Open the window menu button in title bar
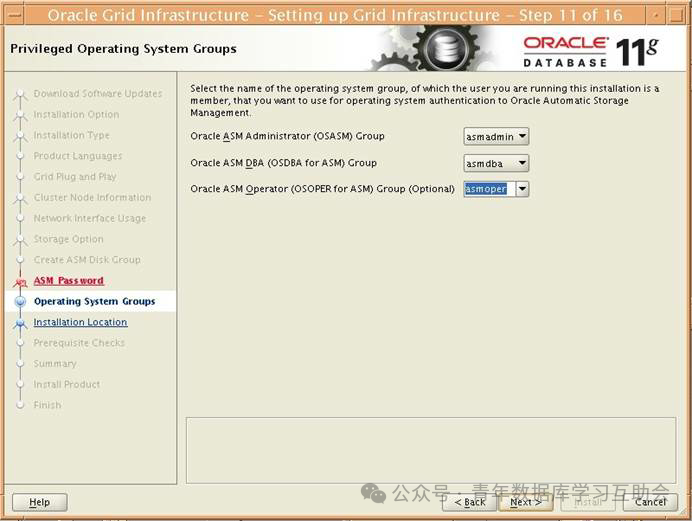 tap(14, 15)
